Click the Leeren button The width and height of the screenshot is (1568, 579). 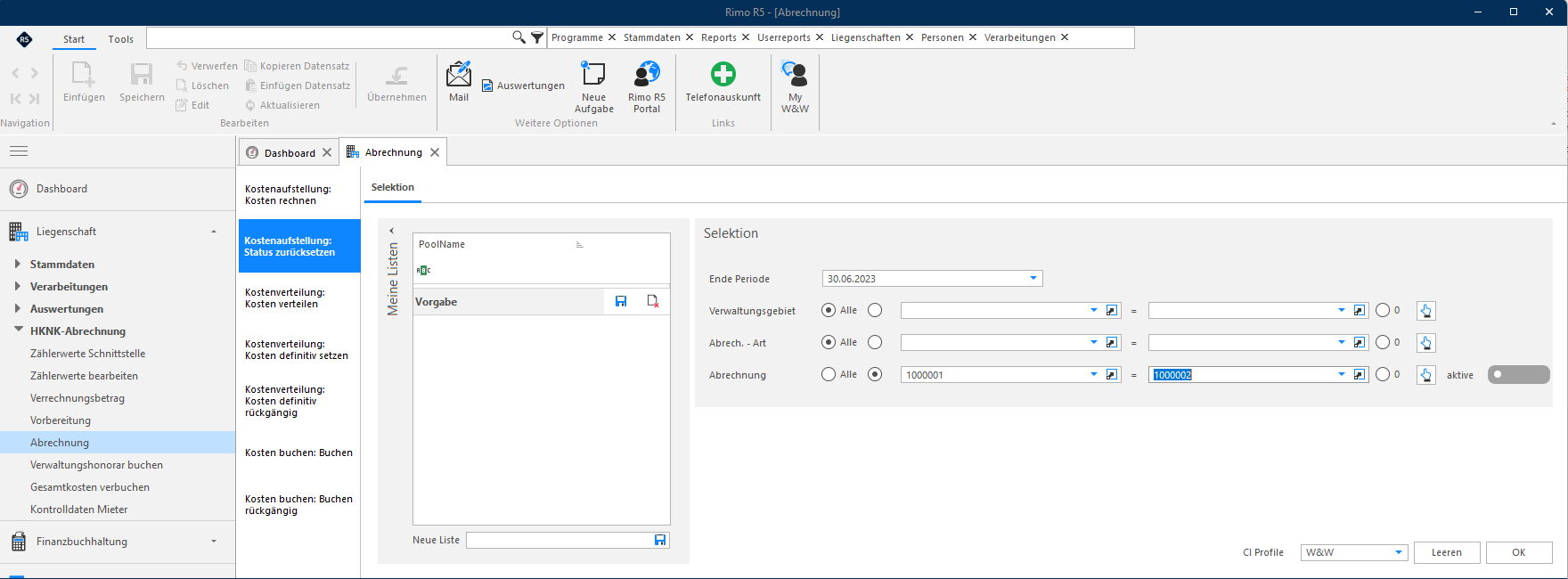[x=1447, y=552]
